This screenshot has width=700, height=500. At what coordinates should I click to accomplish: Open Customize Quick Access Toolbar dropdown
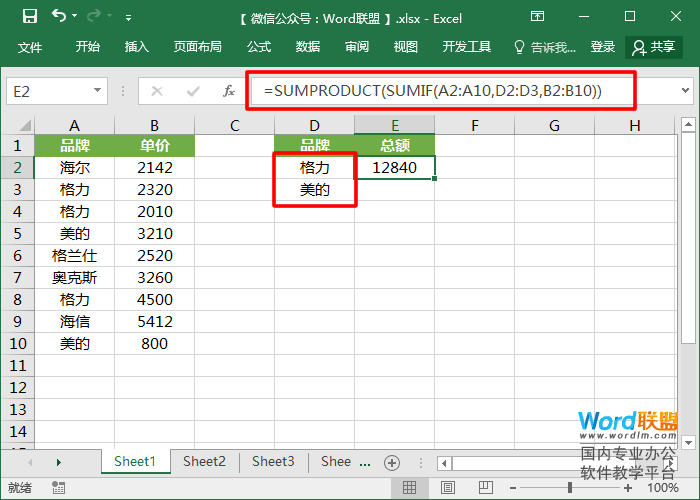pyautogui.click(x=129, y=18)
